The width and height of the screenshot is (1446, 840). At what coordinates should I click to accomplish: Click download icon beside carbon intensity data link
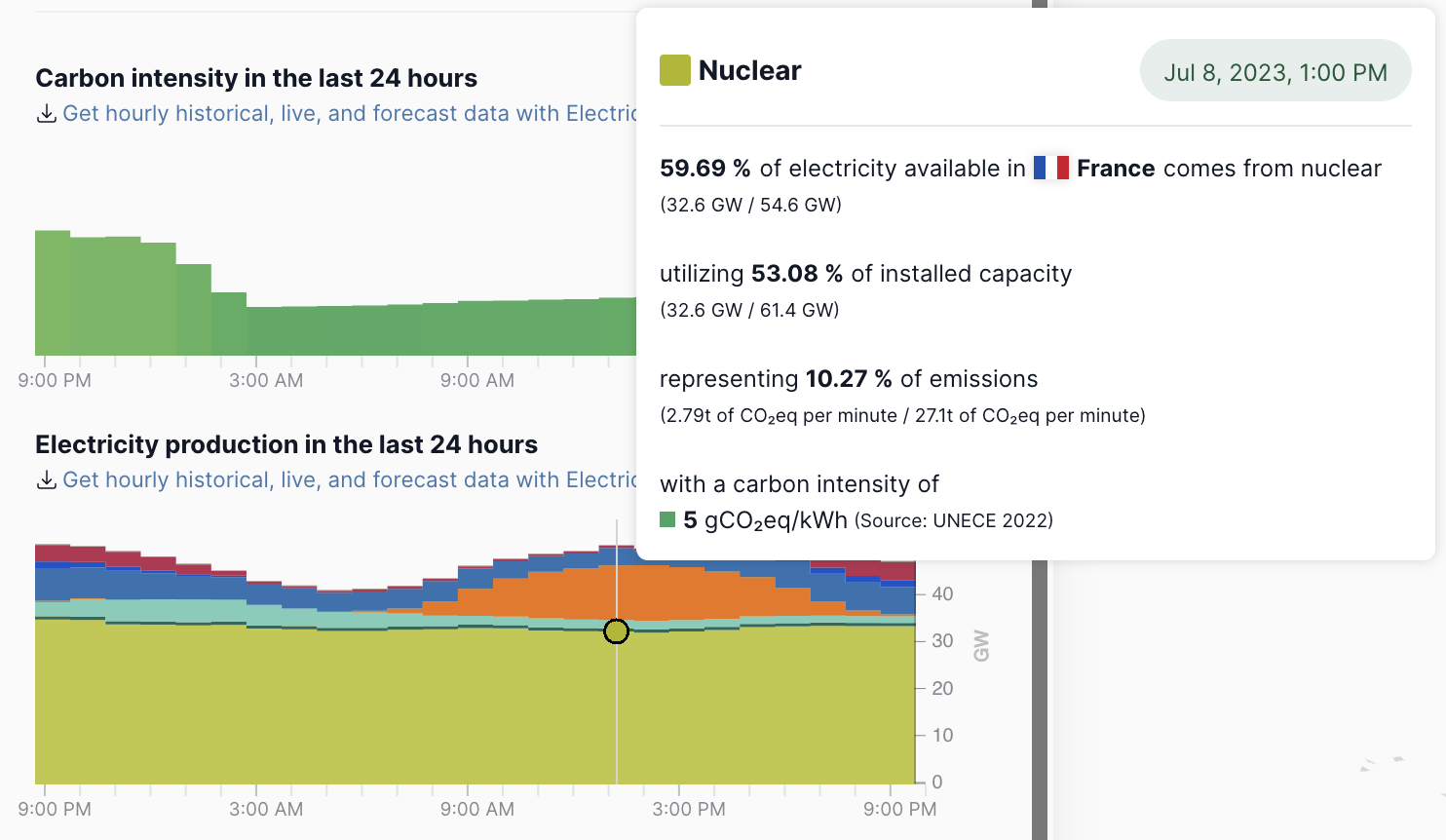46,114
